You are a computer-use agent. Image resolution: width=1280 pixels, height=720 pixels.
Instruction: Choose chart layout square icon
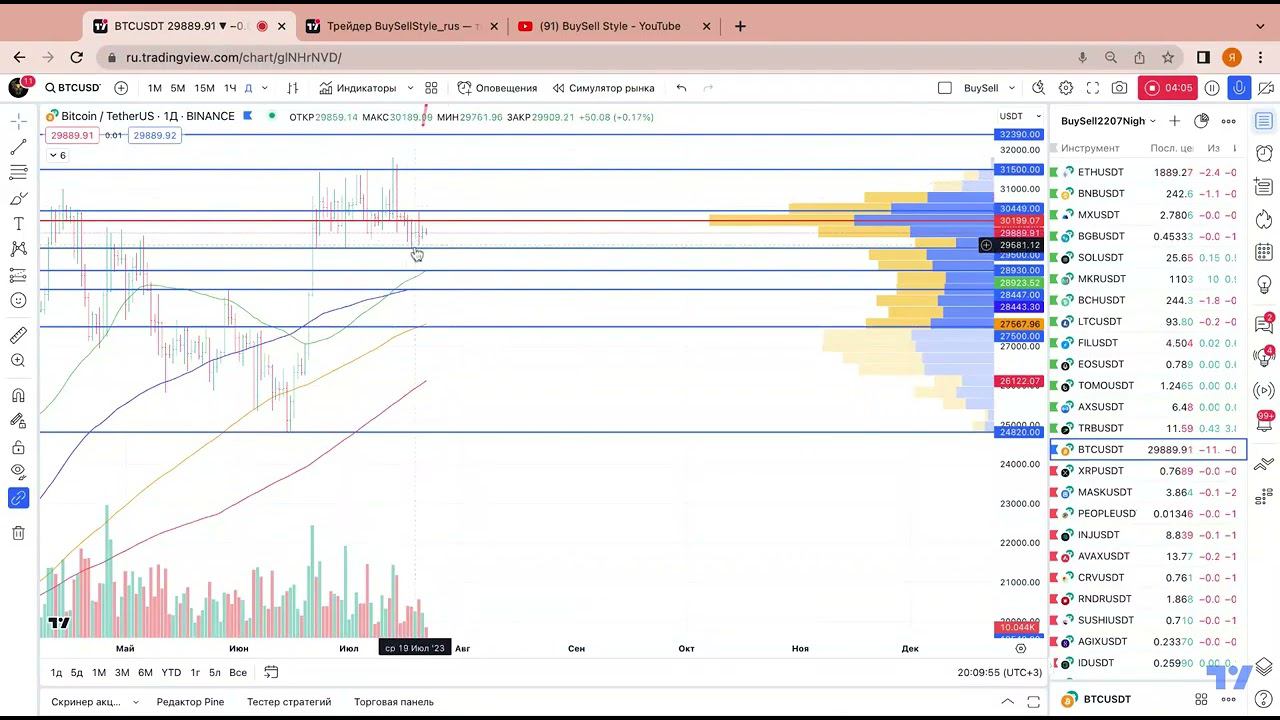pos(945,88)
